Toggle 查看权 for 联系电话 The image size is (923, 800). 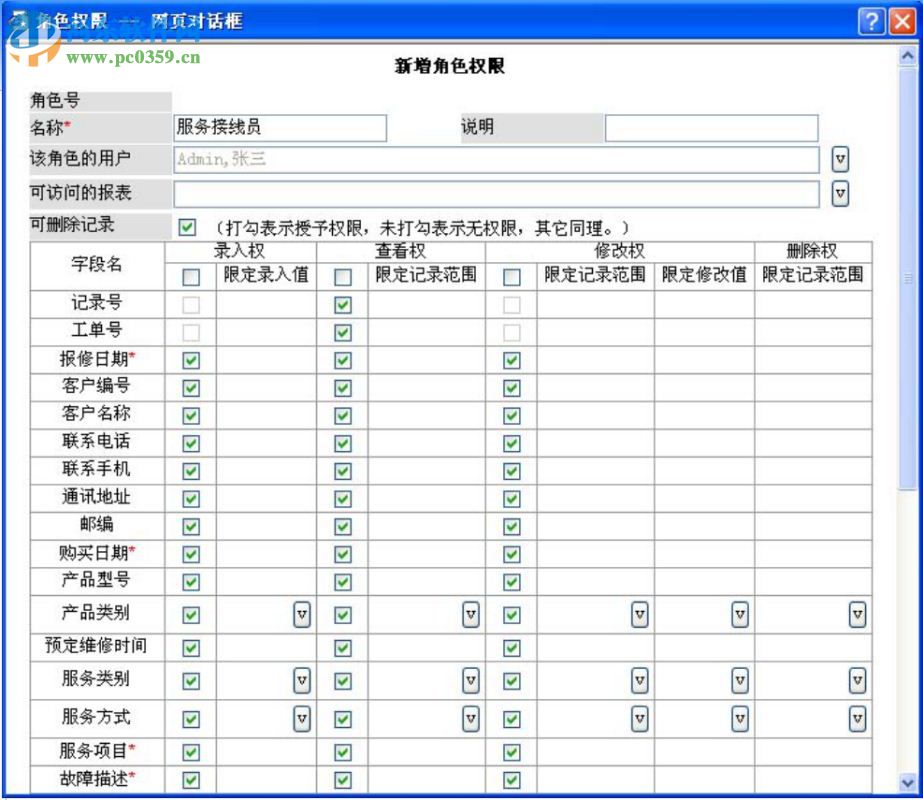(341, 441)
